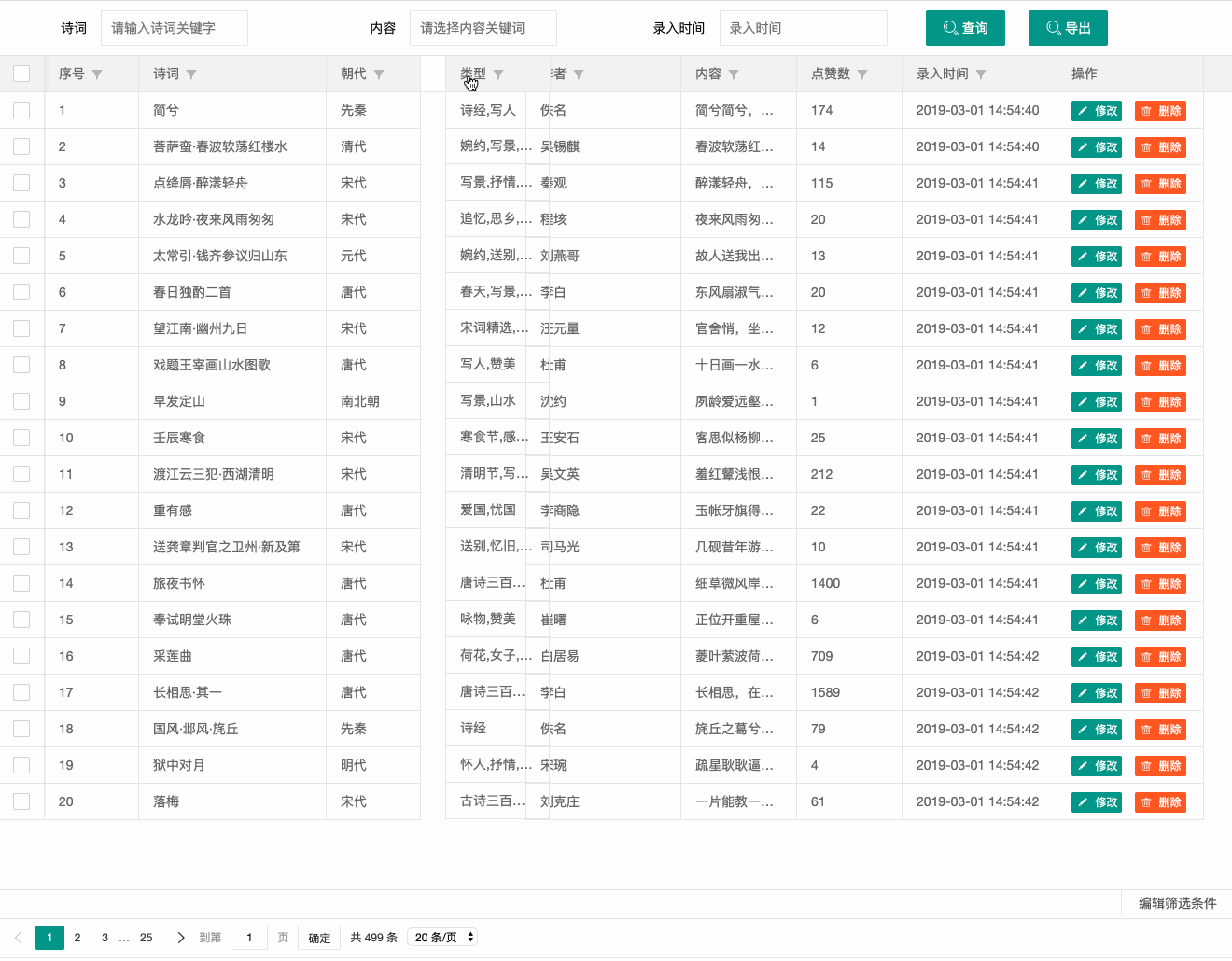Jump to page 25 in pagination

click(147, 938)
